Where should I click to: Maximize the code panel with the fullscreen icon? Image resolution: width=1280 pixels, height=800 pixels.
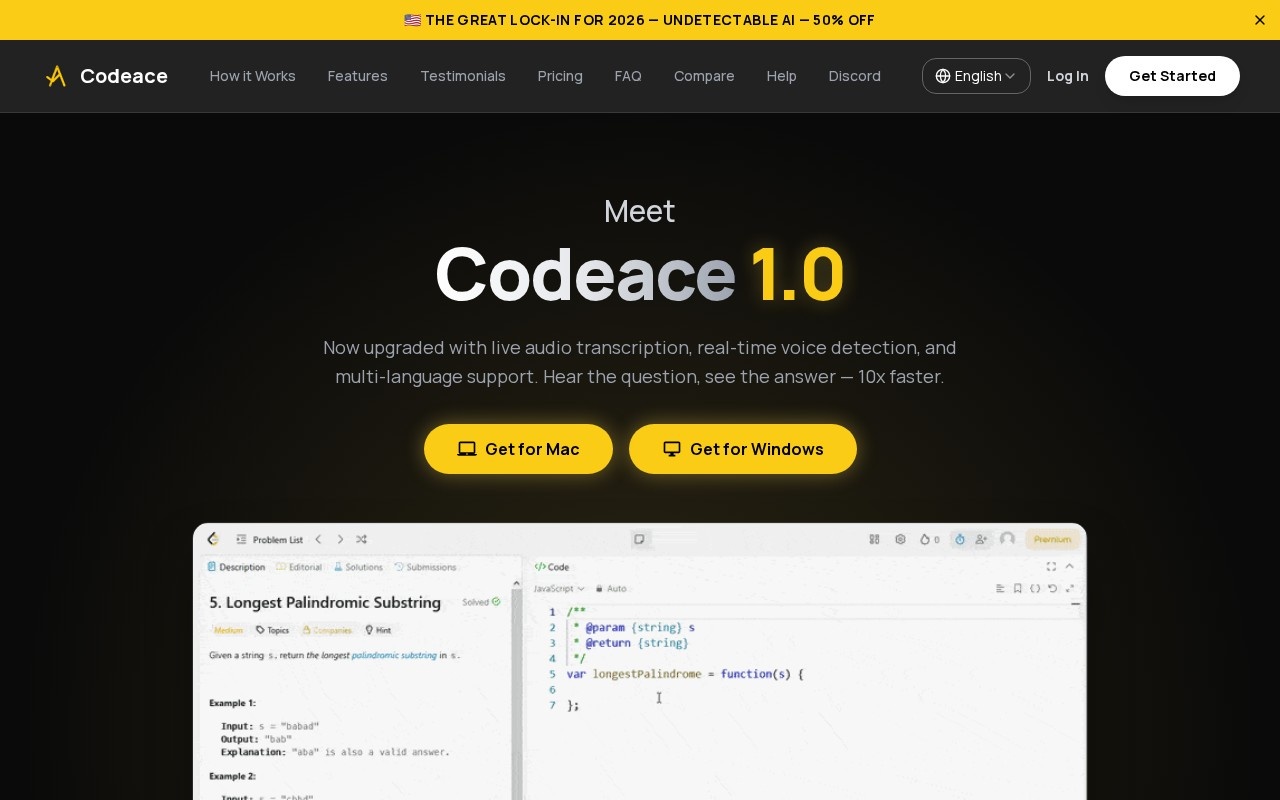tap(1051, 567)
